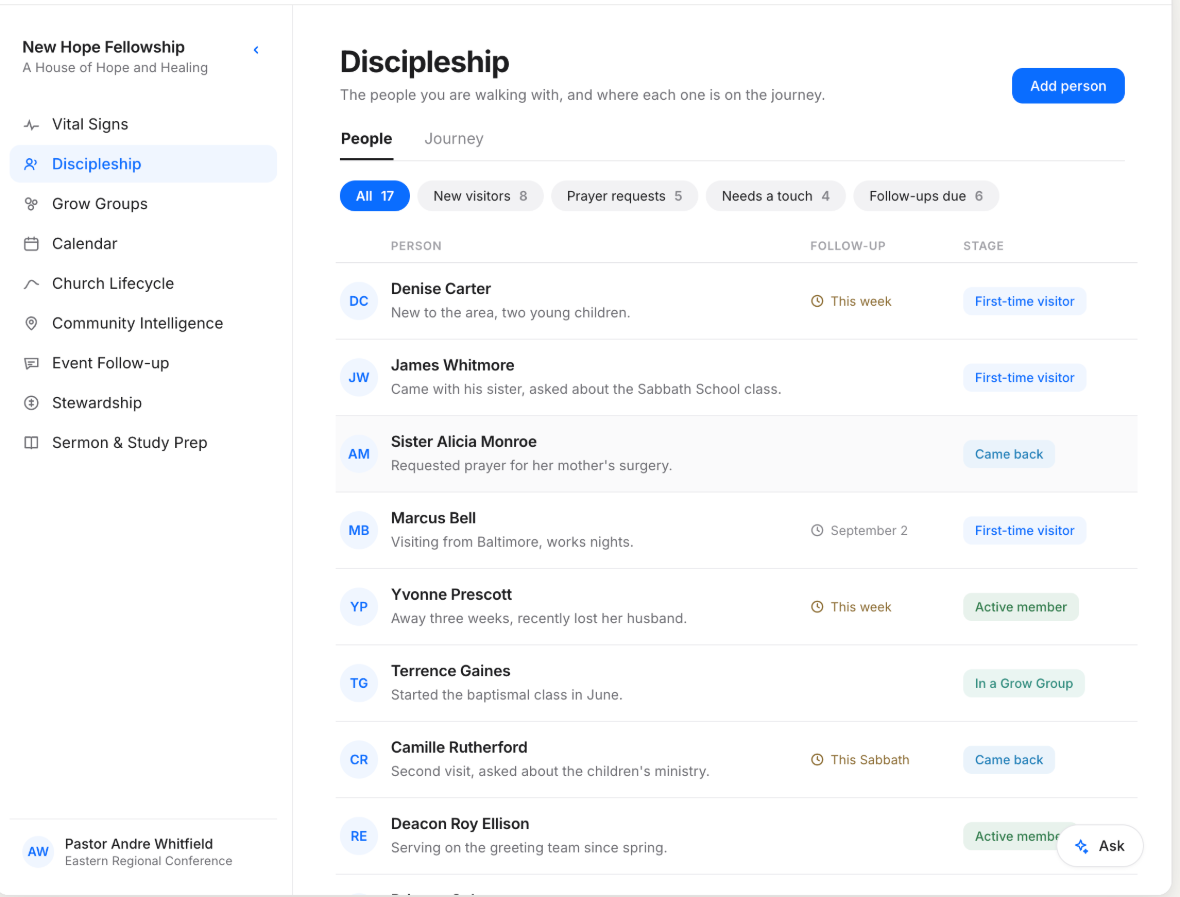Image resolution: width=1180 pixels, height=897 pixels.
Task: Switch to the People tab
Action: 366,138
